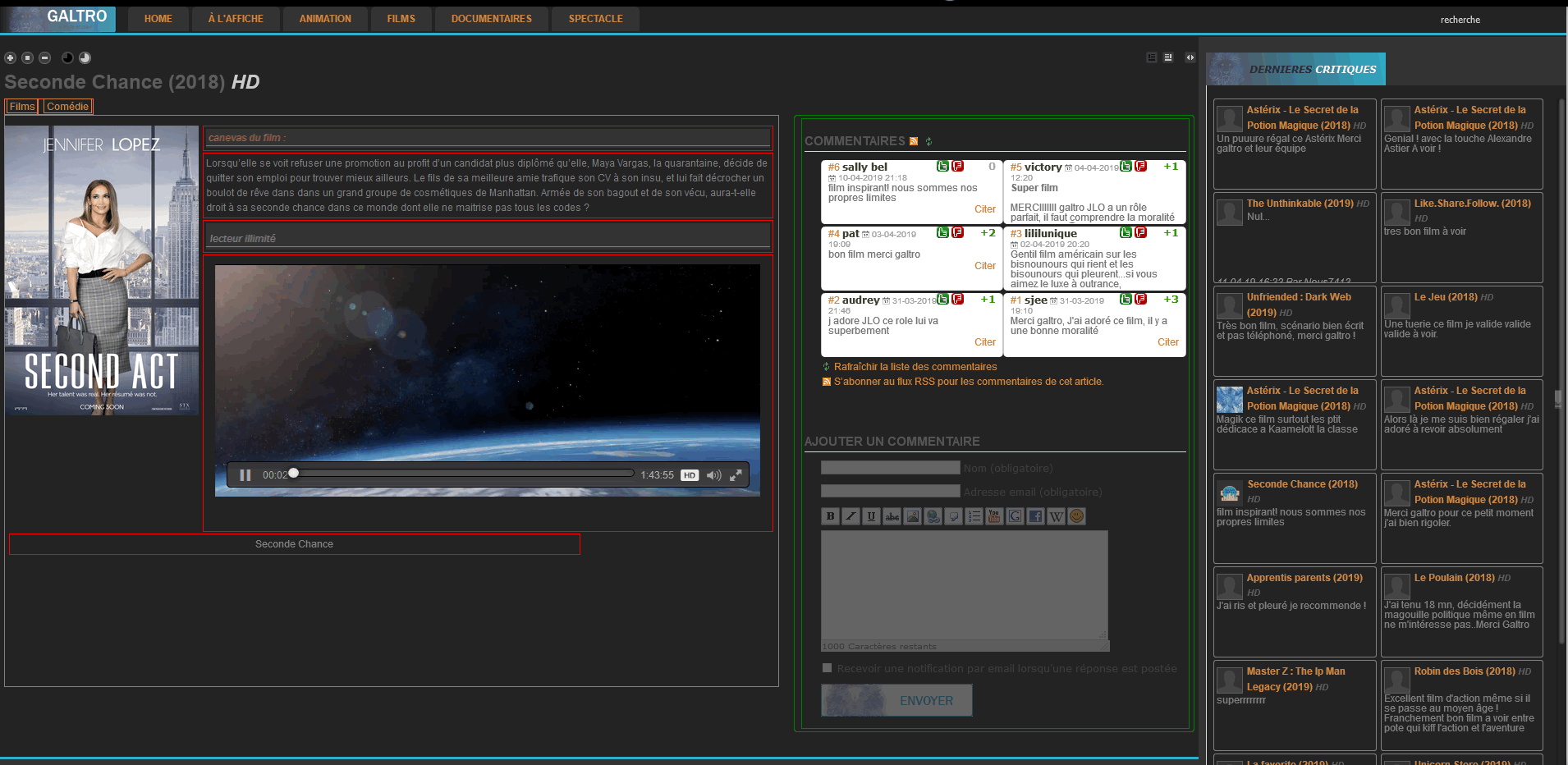1568x765 pixels.
Task: Open the À L'AFFICHE menu item
Action: click(x=236, y=19)
